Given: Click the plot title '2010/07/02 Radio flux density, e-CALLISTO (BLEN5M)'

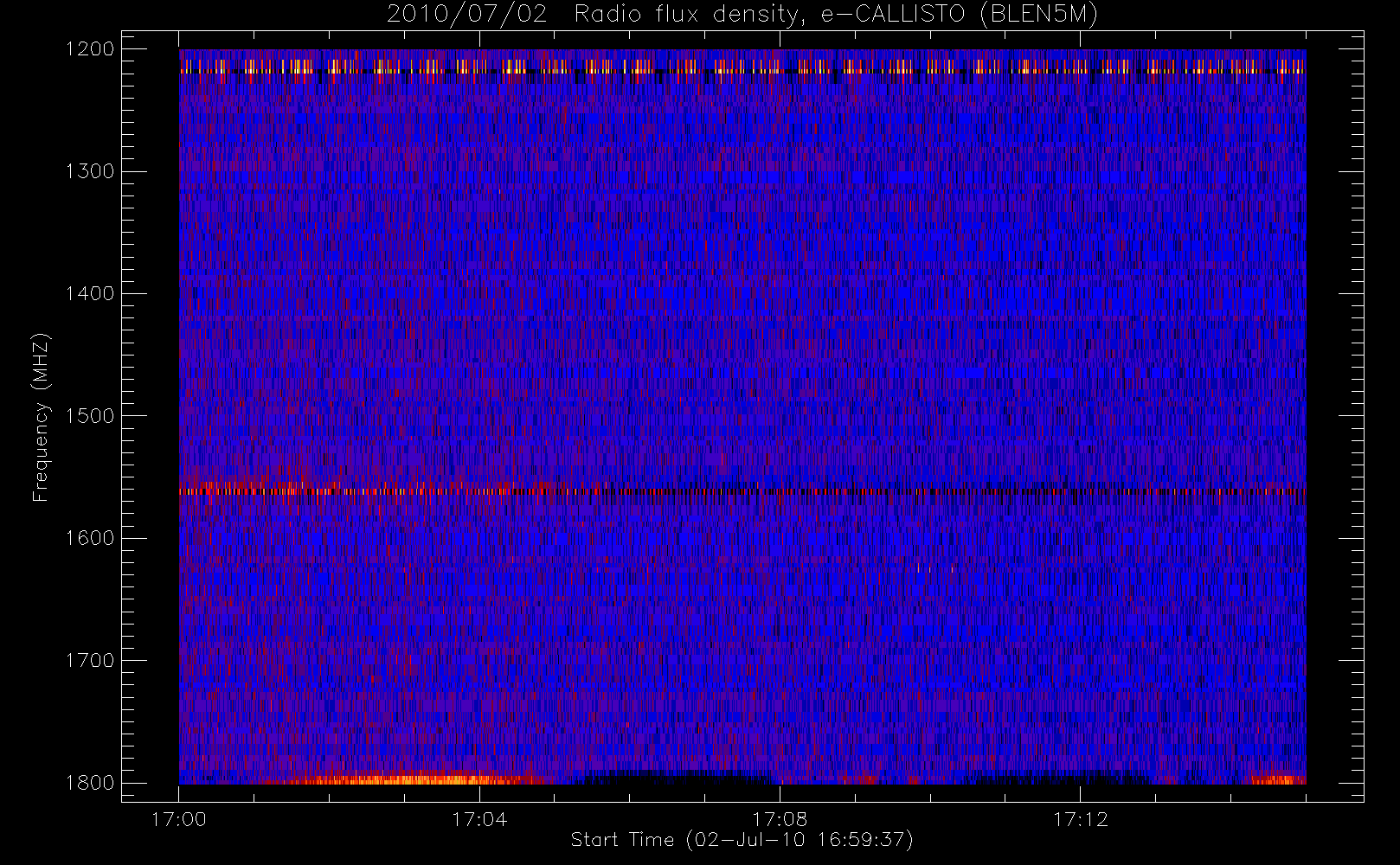Looking at the screenshot, I should (x=742, y=15).
